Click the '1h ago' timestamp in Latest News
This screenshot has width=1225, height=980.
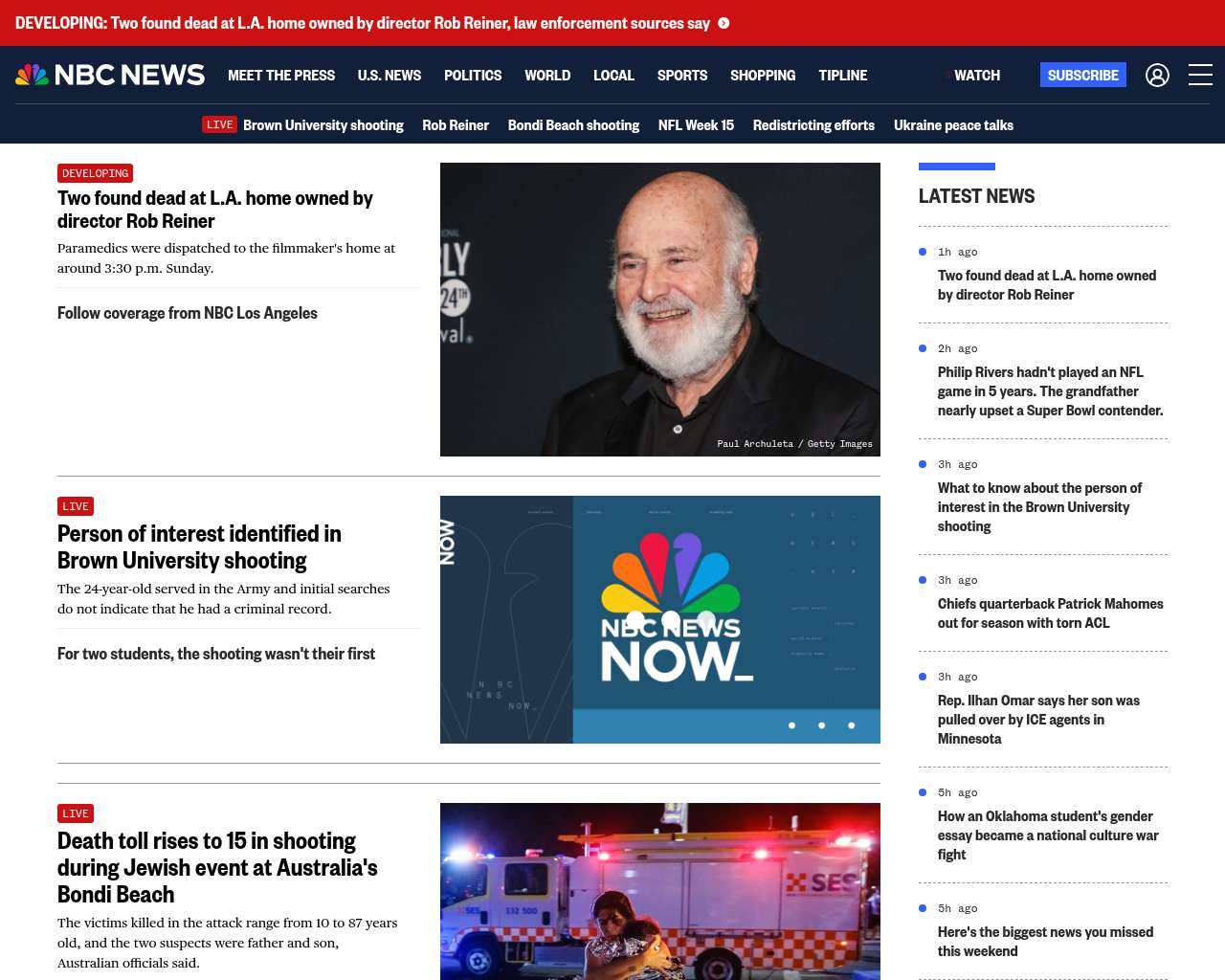957,253
